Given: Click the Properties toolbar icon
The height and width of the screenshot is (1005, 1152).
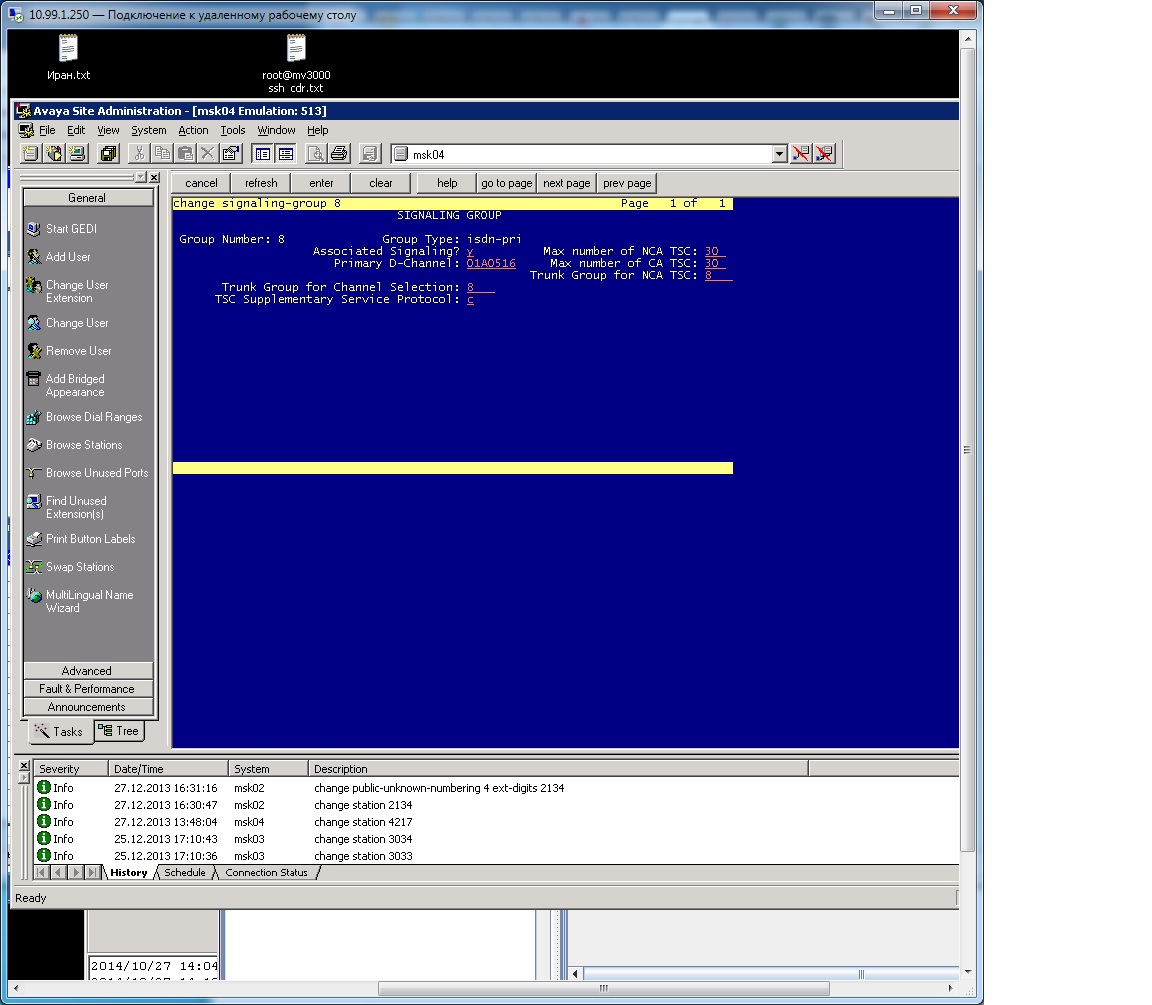Looking at the screenshot, I should tap(231, 154).
